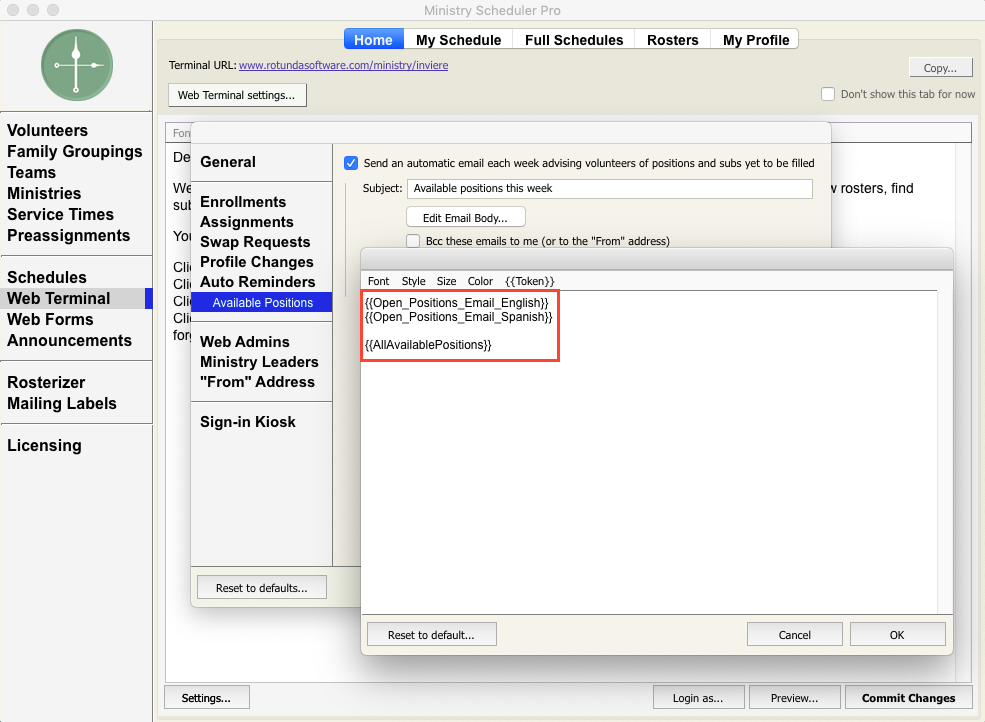
Task: Click the {{Open_Positions_Email_English}} line
Action: click(457, 303)
